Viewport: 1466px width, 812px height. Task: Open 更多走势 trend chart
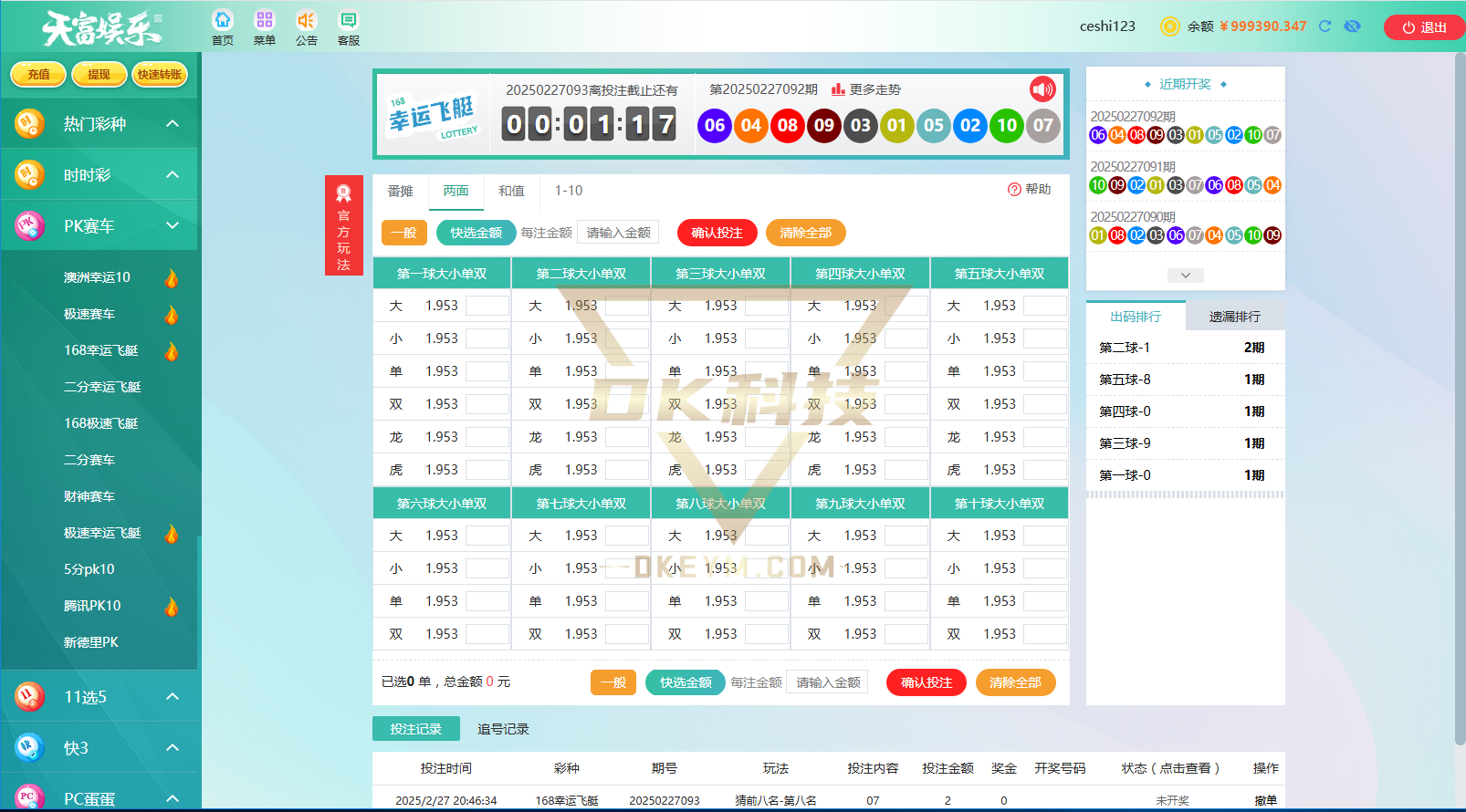865,89
